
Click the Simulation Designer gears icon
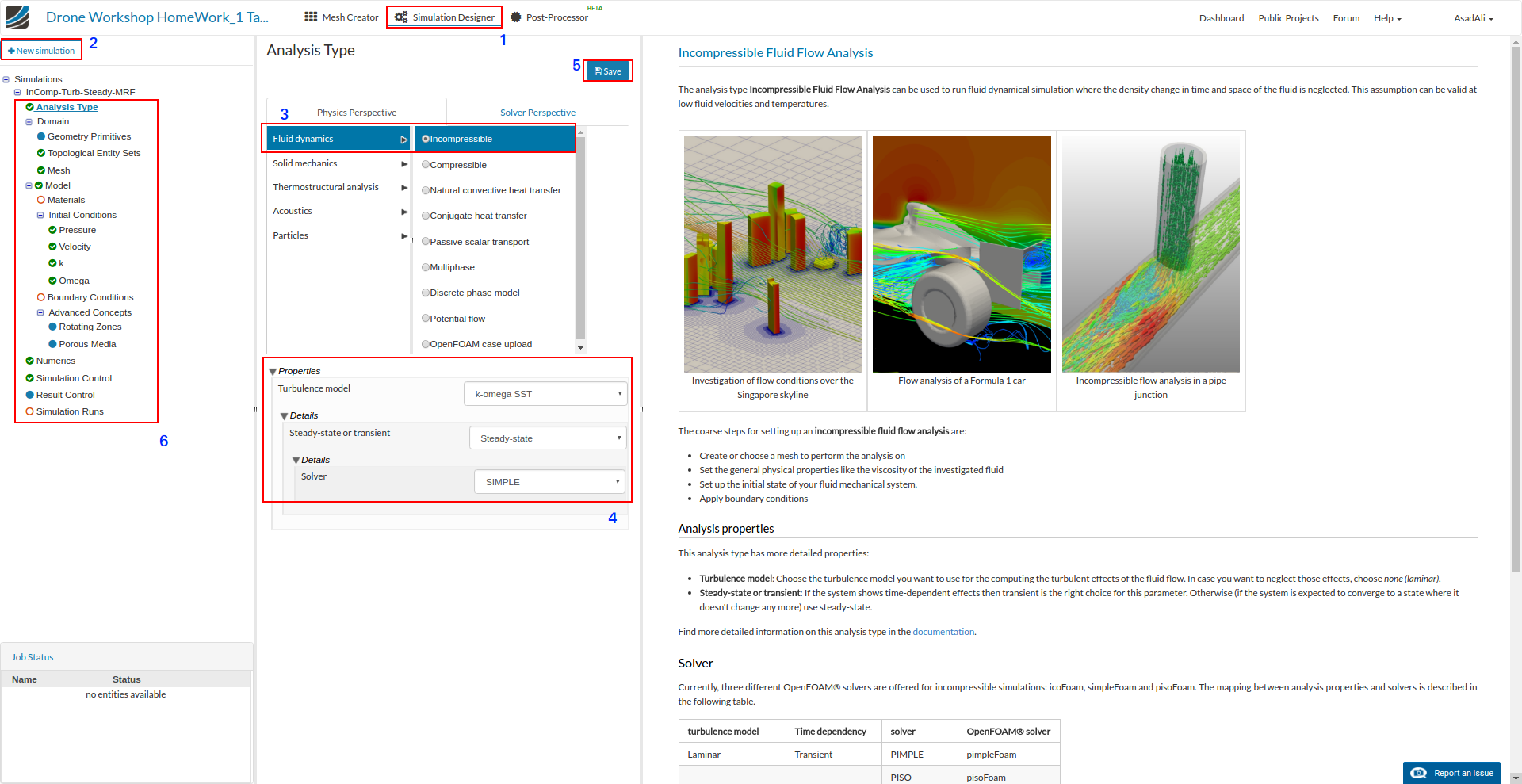(x=401, y=17)
